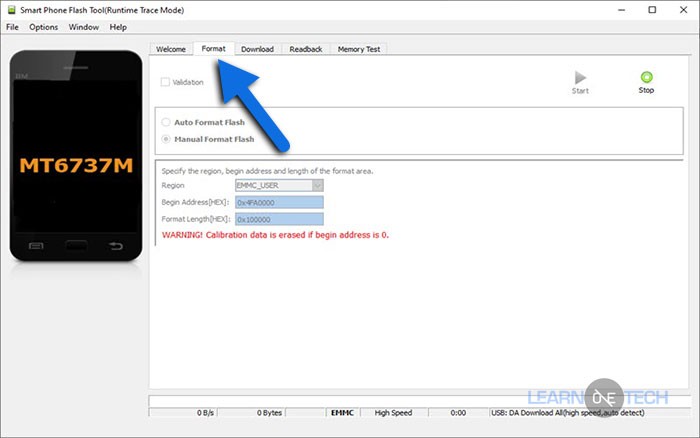700x438 pixels.
Task: Click USB: DA Download All status text
Action: click(568, 413)
